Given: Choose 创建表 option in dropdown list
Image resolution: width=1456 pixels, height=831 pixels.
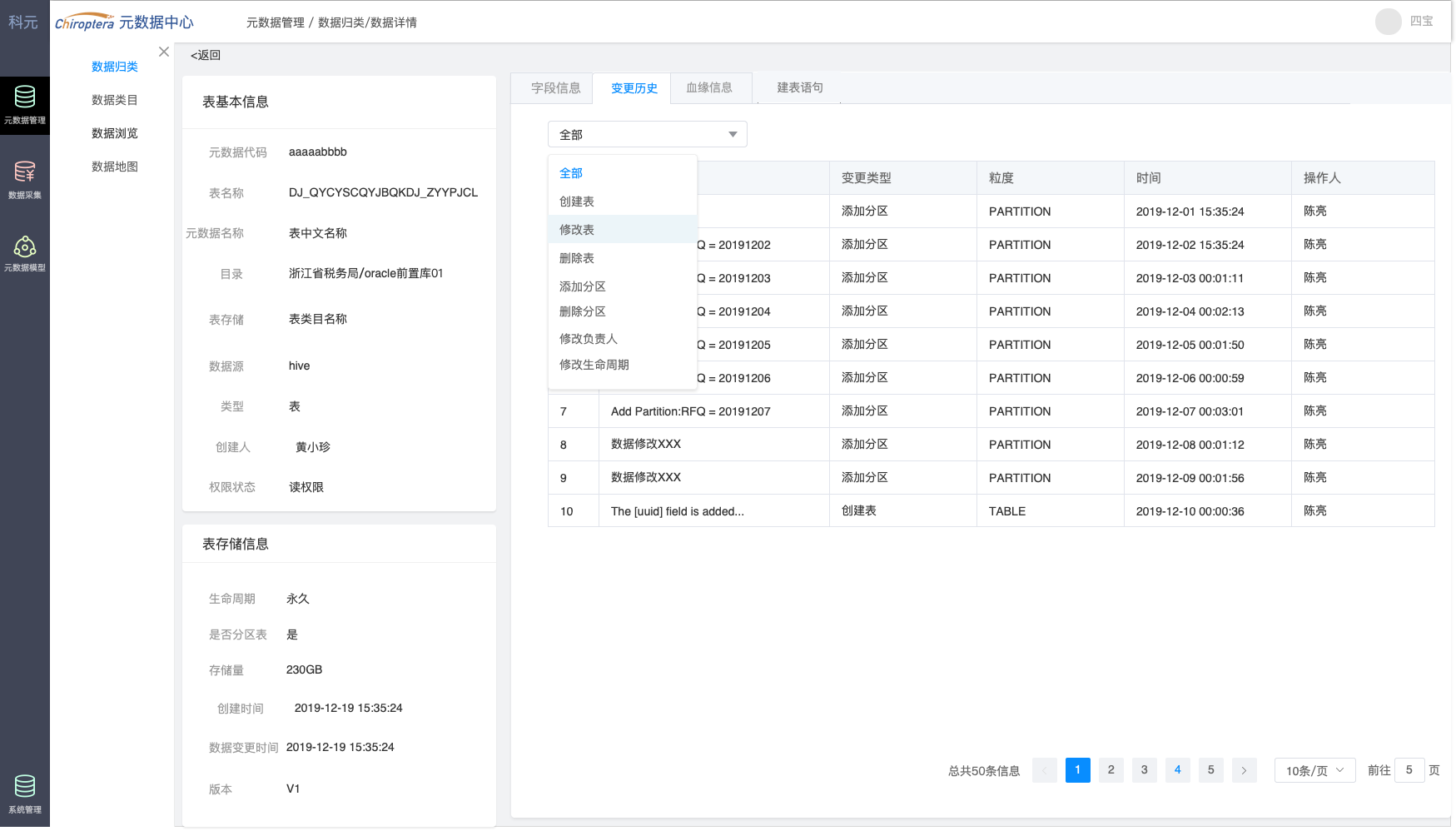Looking at the screenshot, I should coord(623,202).
